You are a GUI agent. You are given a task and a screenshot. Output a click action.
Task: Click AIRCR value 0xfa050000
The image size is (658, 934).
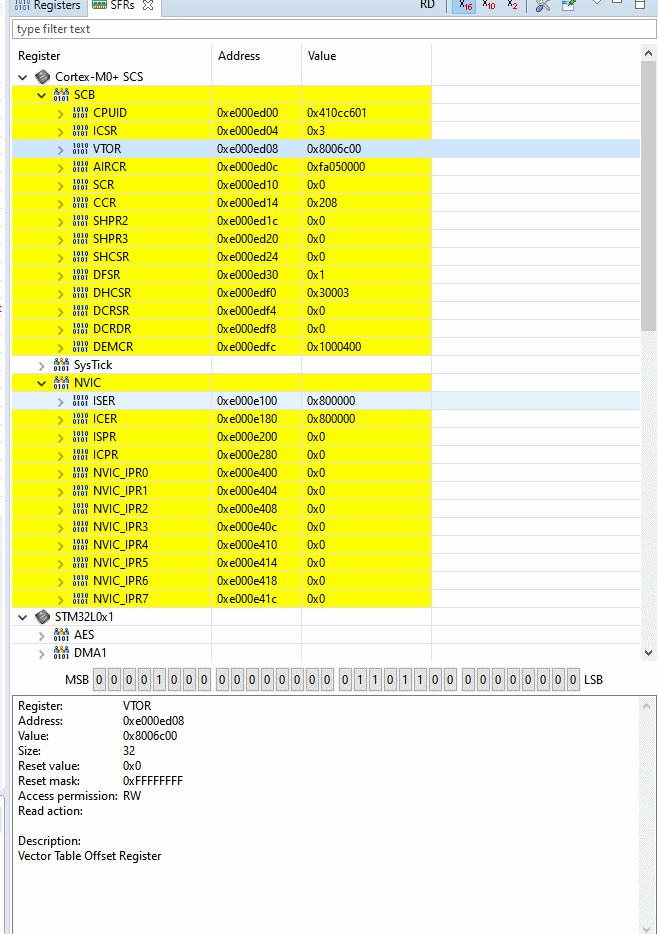click(x=336, y=167)
